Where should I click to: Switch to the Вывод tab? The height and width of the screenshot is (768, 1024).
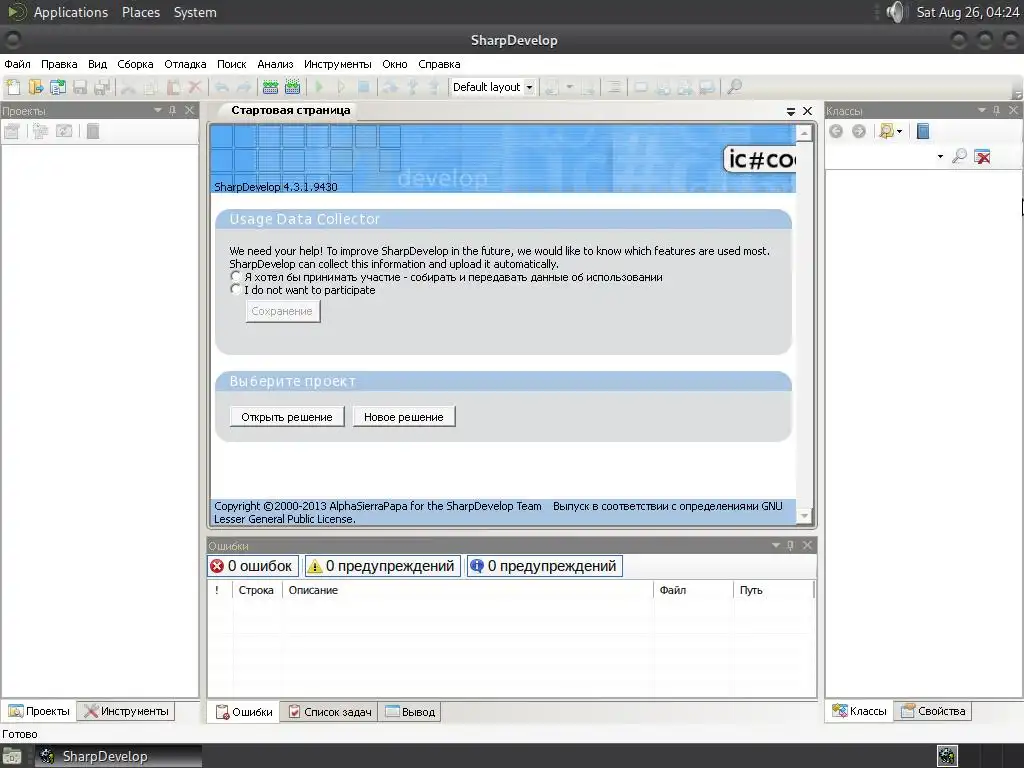click(410, 712)
